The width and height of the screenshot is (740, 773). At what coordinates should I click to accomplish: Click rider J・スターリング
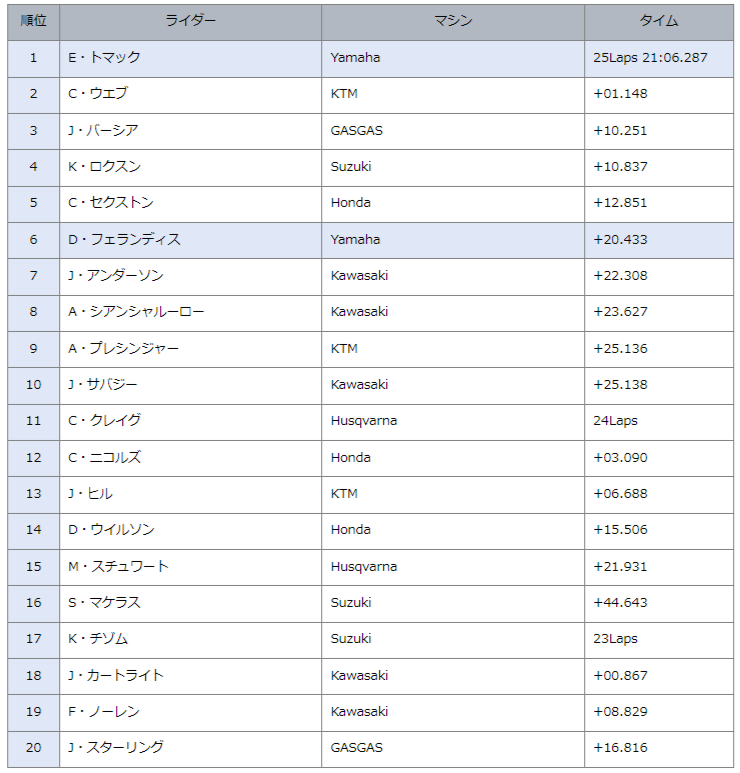coord(116,748)
